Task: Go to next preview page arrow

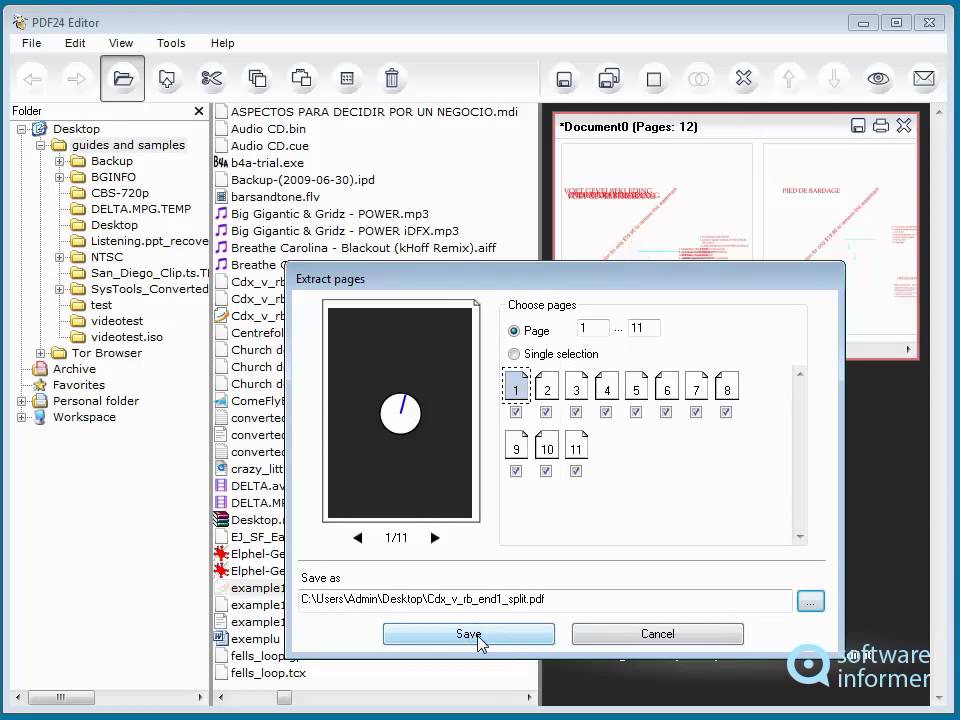Action: point(435,538)
